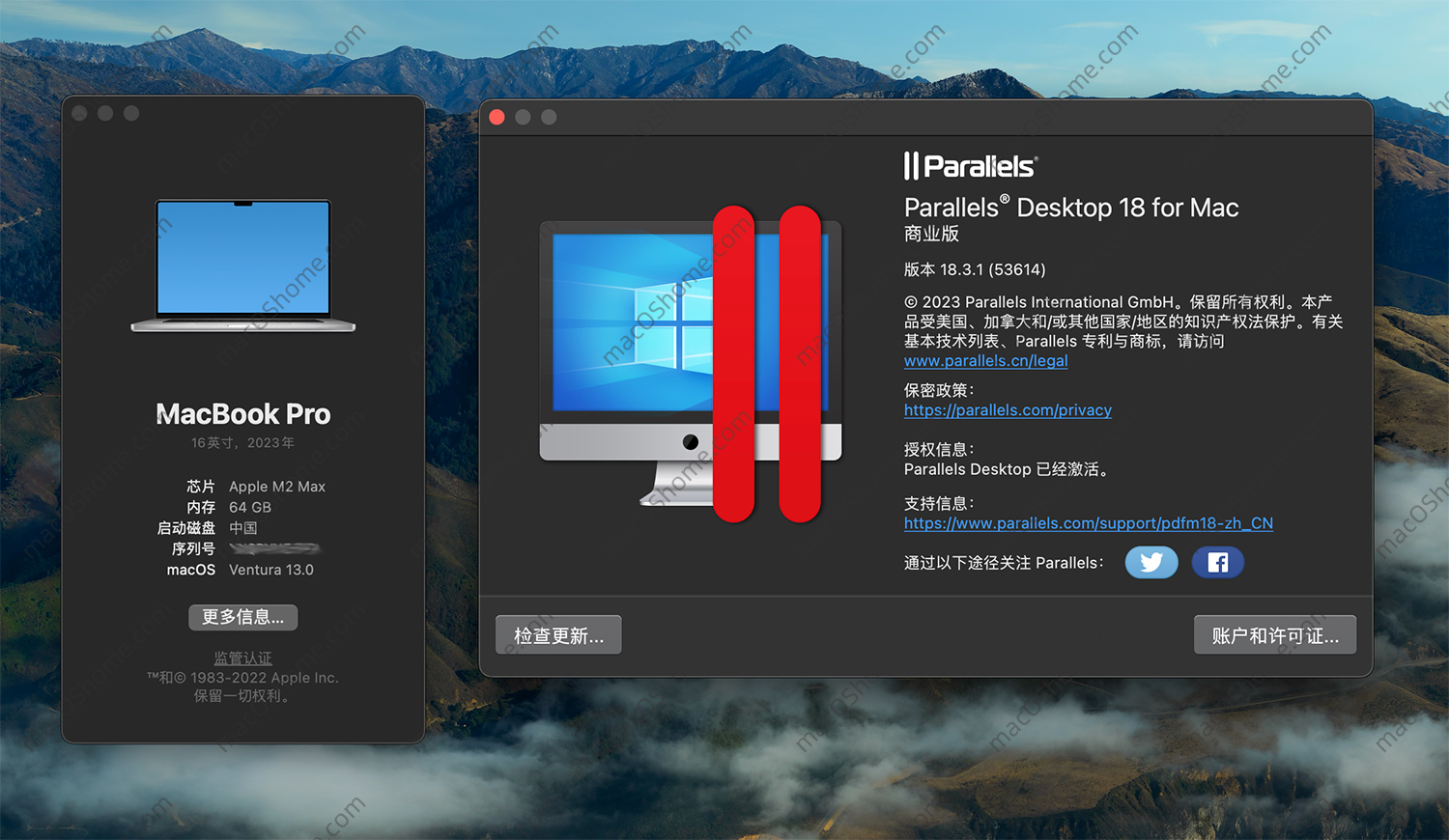
Task: Click the 内存 label
Action: 201,507
